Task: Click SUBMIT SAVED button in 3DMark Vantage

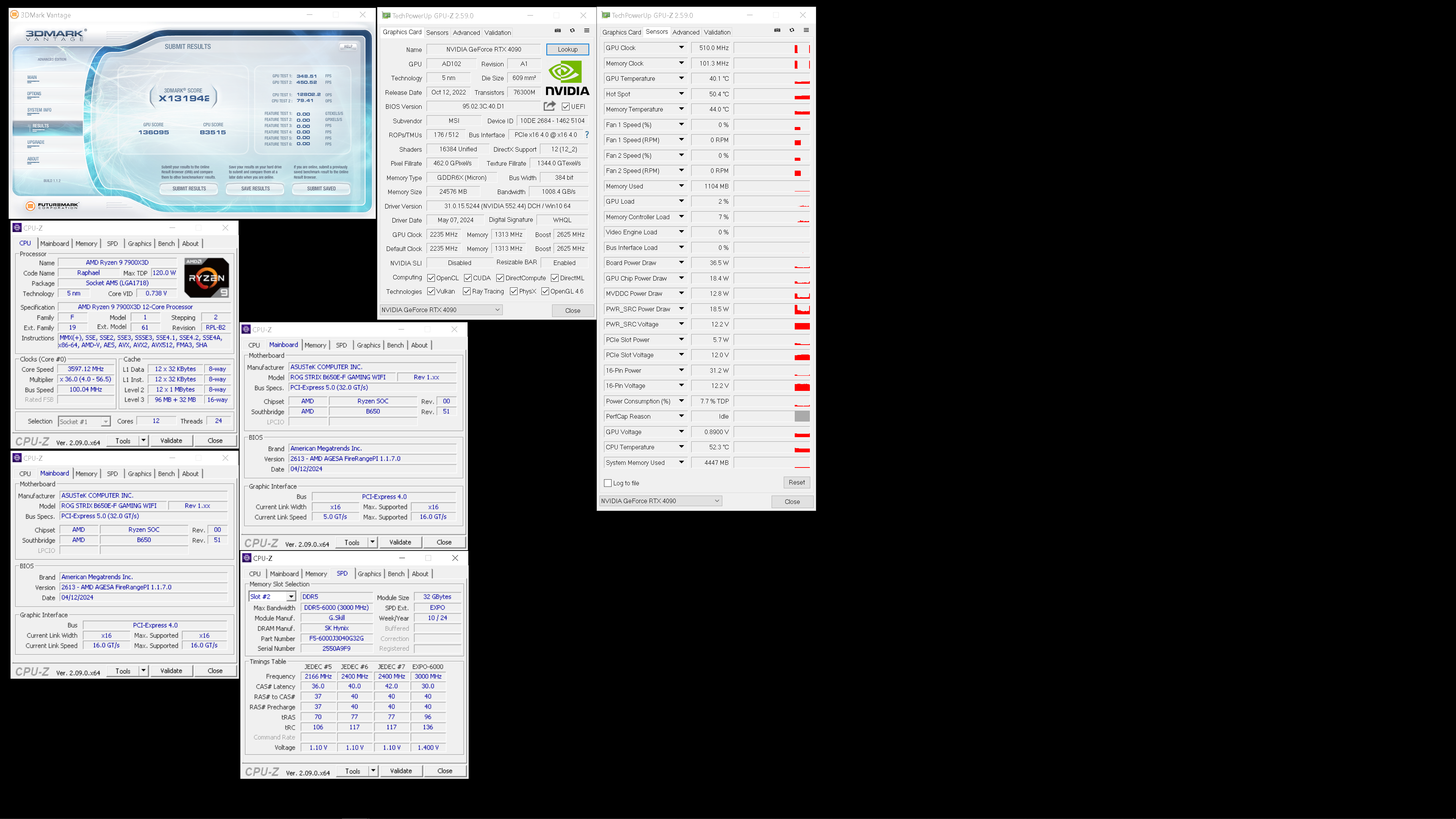Action: pos(321,189)
